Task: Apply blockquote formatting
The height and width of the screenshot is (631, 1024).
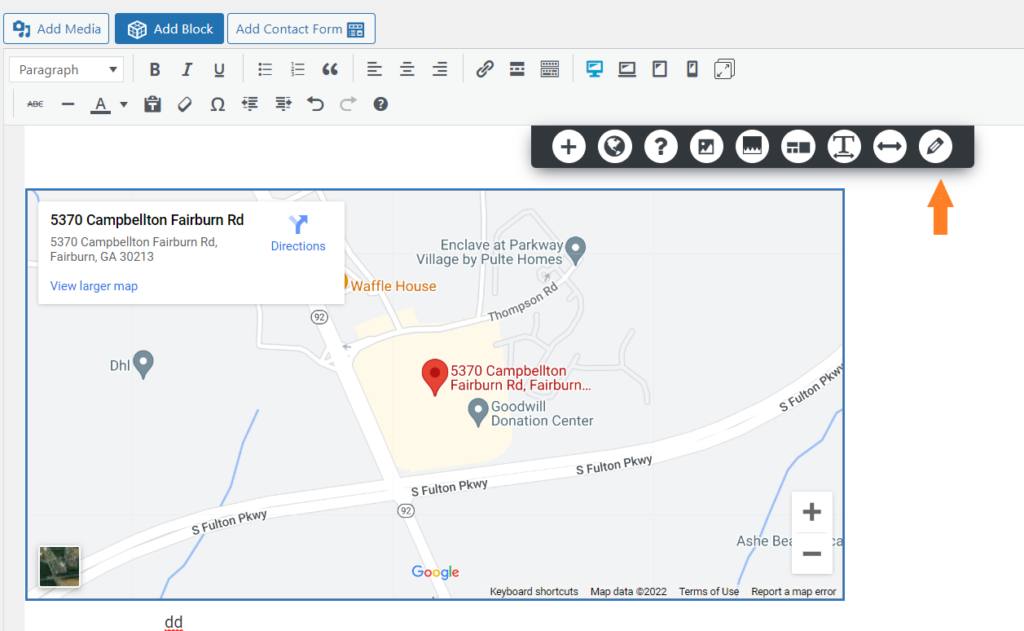Action: [330, 69]
